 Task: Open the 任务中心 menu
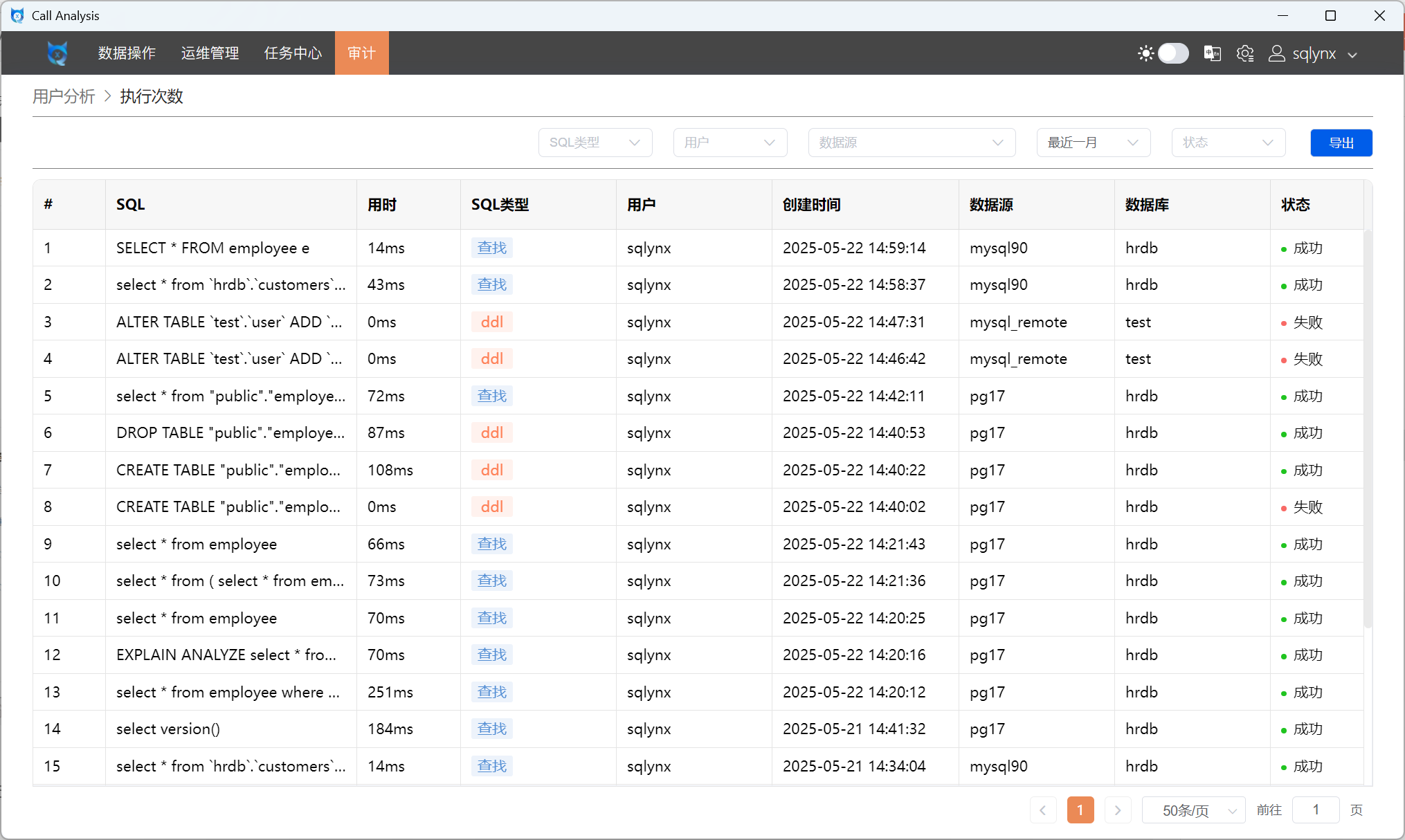(x=293, y=53)
